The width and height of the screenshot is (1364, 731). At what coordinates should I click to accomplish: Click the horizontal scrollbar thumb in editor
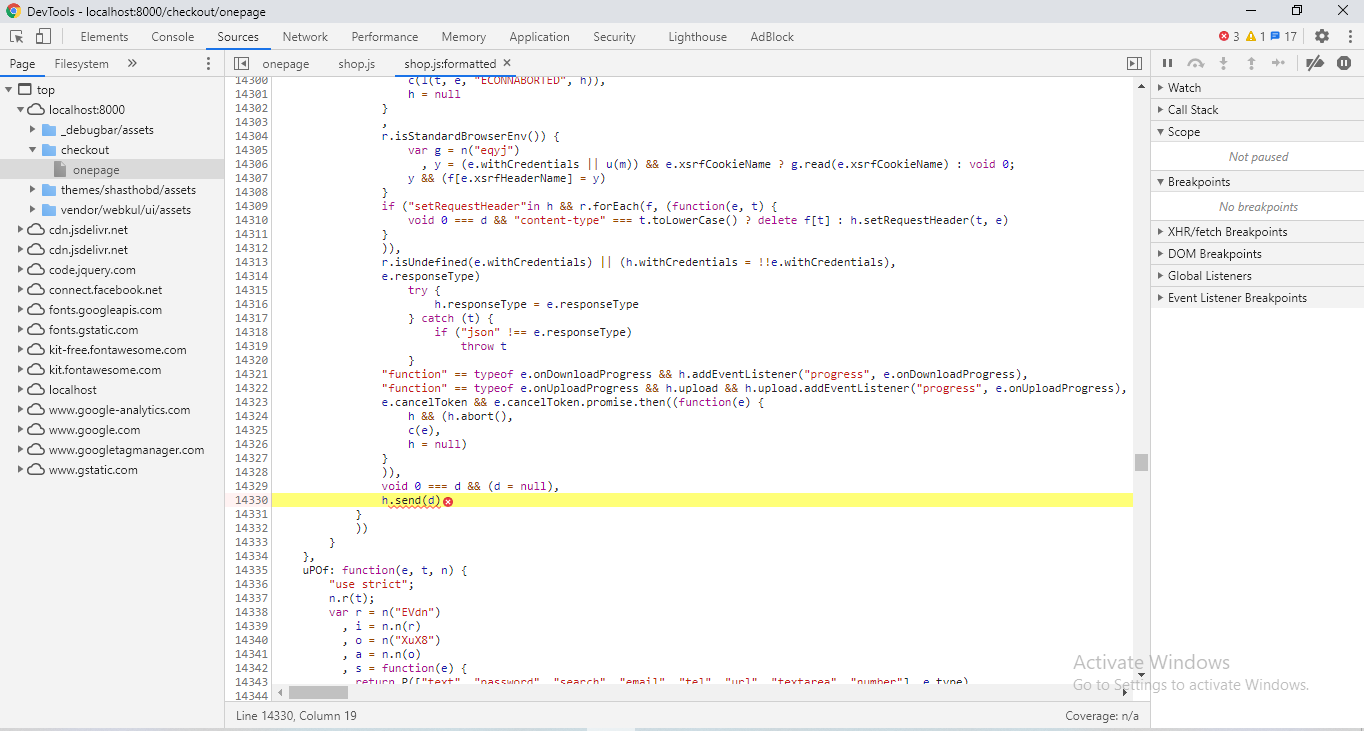319,692
